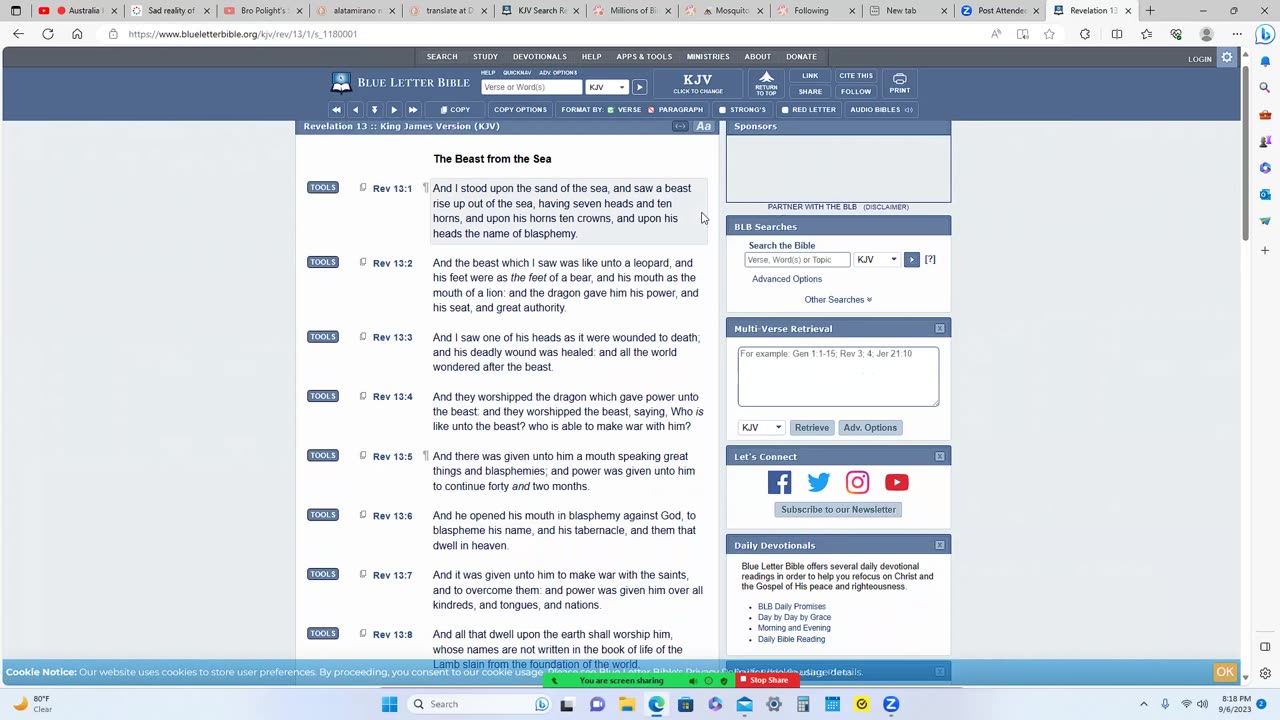
Task: Click the copy icon beside Rev 13:4
Action: pos(363,396)
